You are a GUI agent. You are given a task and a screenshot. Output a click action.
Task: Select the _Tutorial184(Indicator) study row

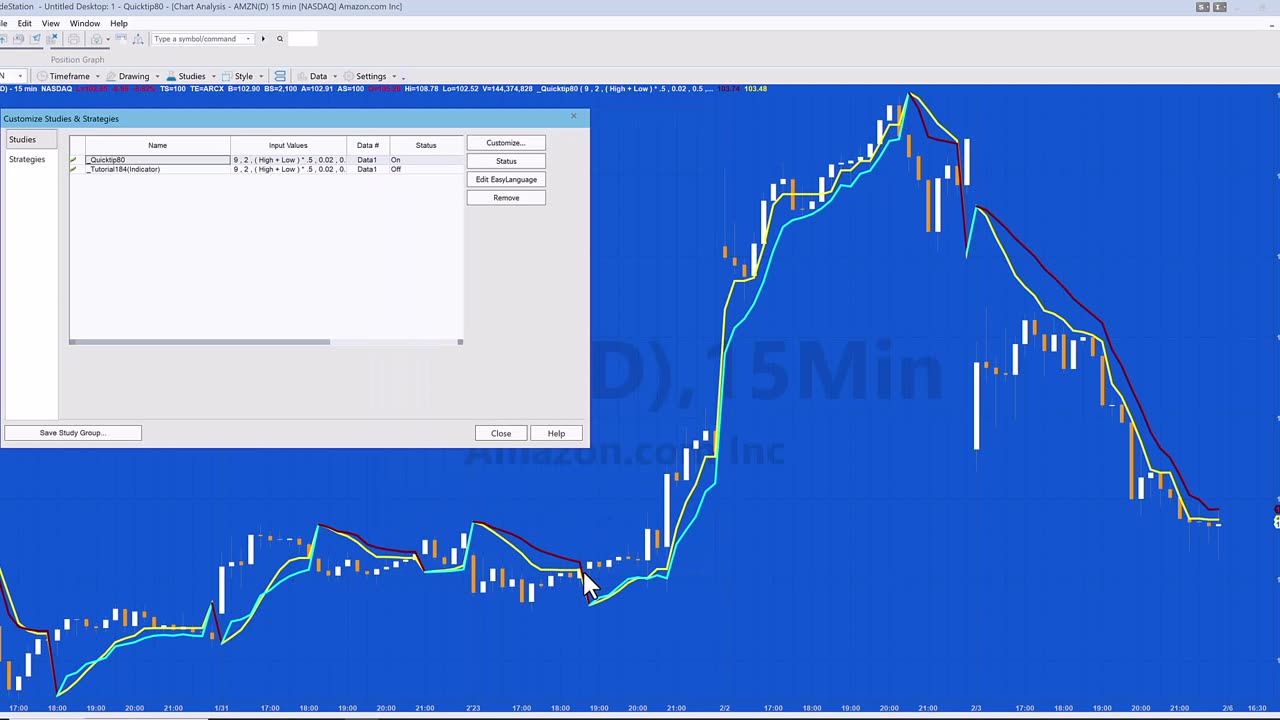pyautogui.click(x=266, y=169)
